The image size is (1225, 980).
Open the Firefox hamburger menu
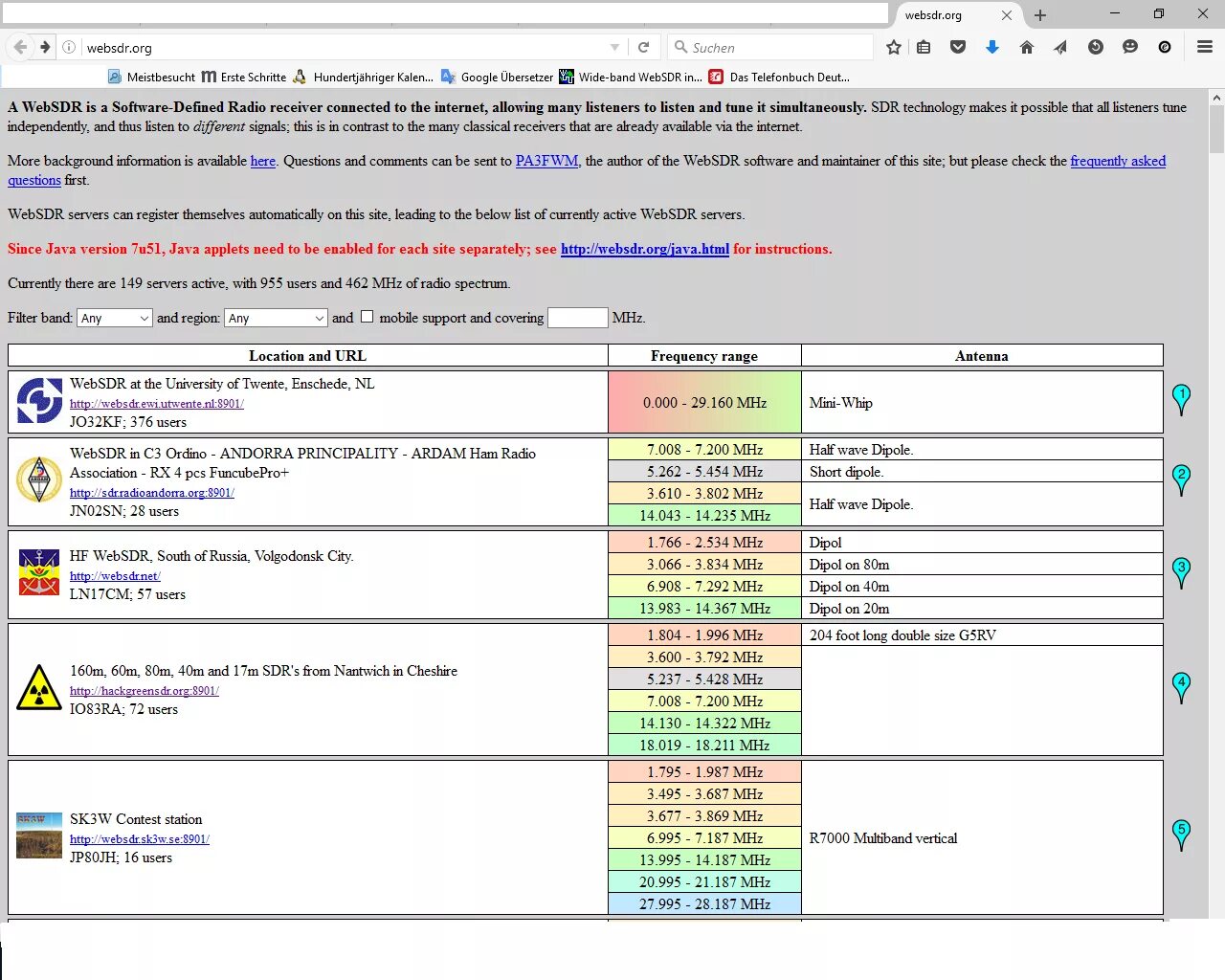(x=1205, y=47)
